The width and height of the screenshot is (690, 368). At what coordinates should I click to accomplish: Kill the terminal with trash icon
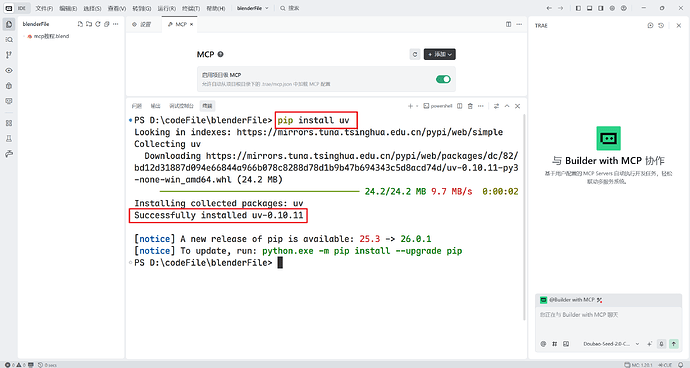click(x=470, y=106)
